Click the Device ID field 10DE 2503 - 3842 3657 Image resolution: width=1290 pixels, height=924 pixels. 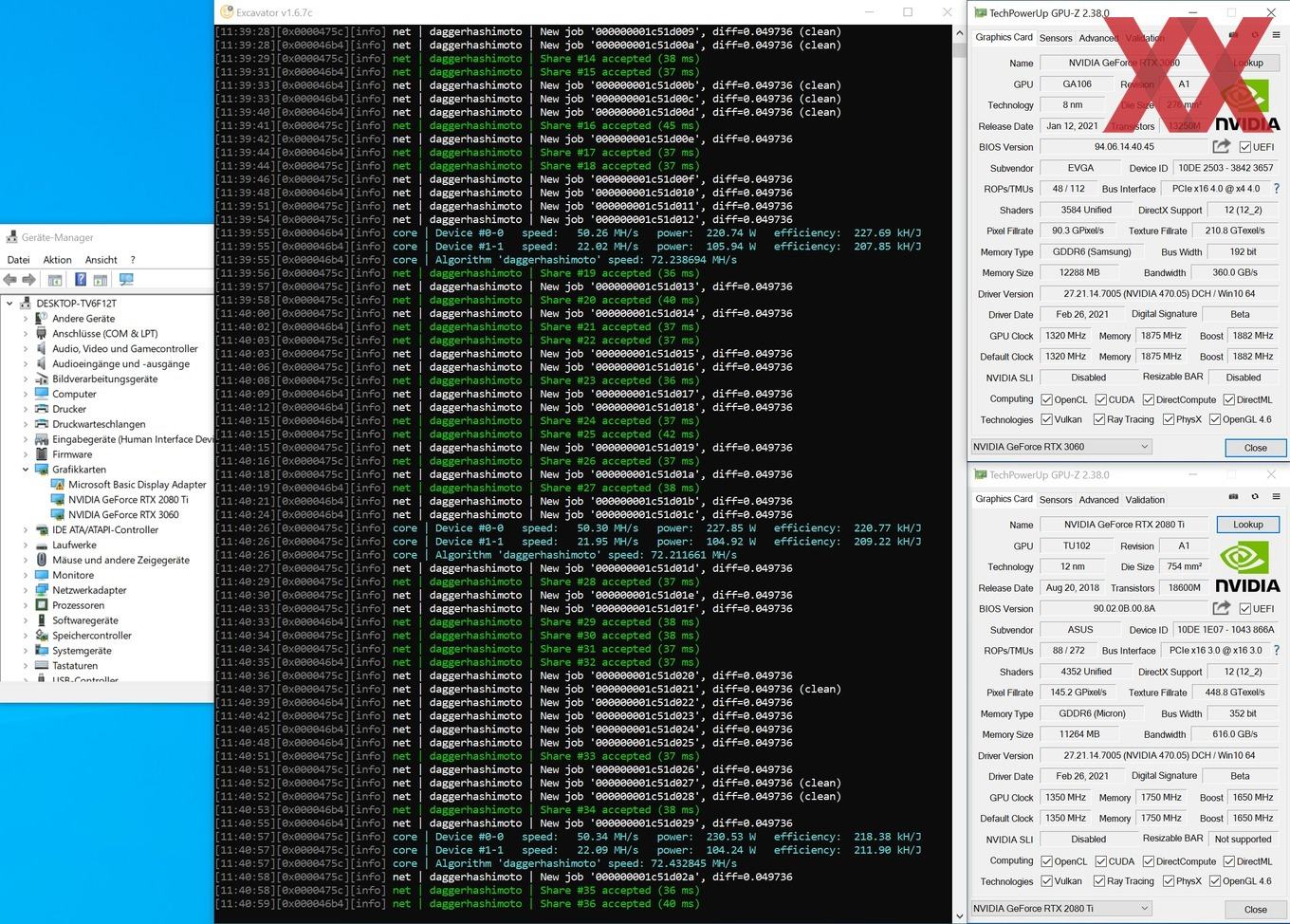click(1225, 168)
